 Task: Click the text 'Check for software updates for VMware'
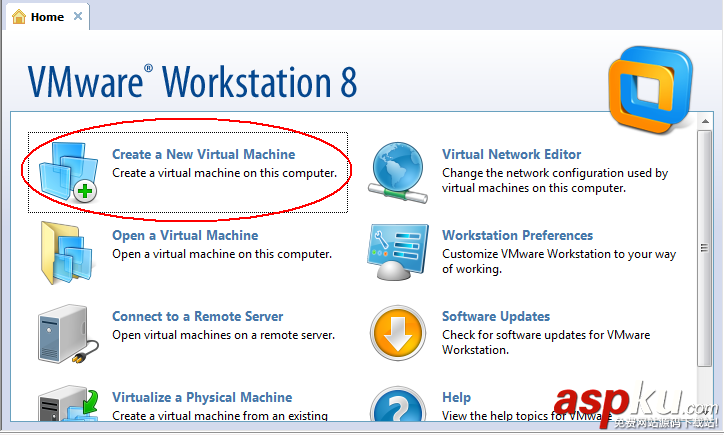(546, 335)
